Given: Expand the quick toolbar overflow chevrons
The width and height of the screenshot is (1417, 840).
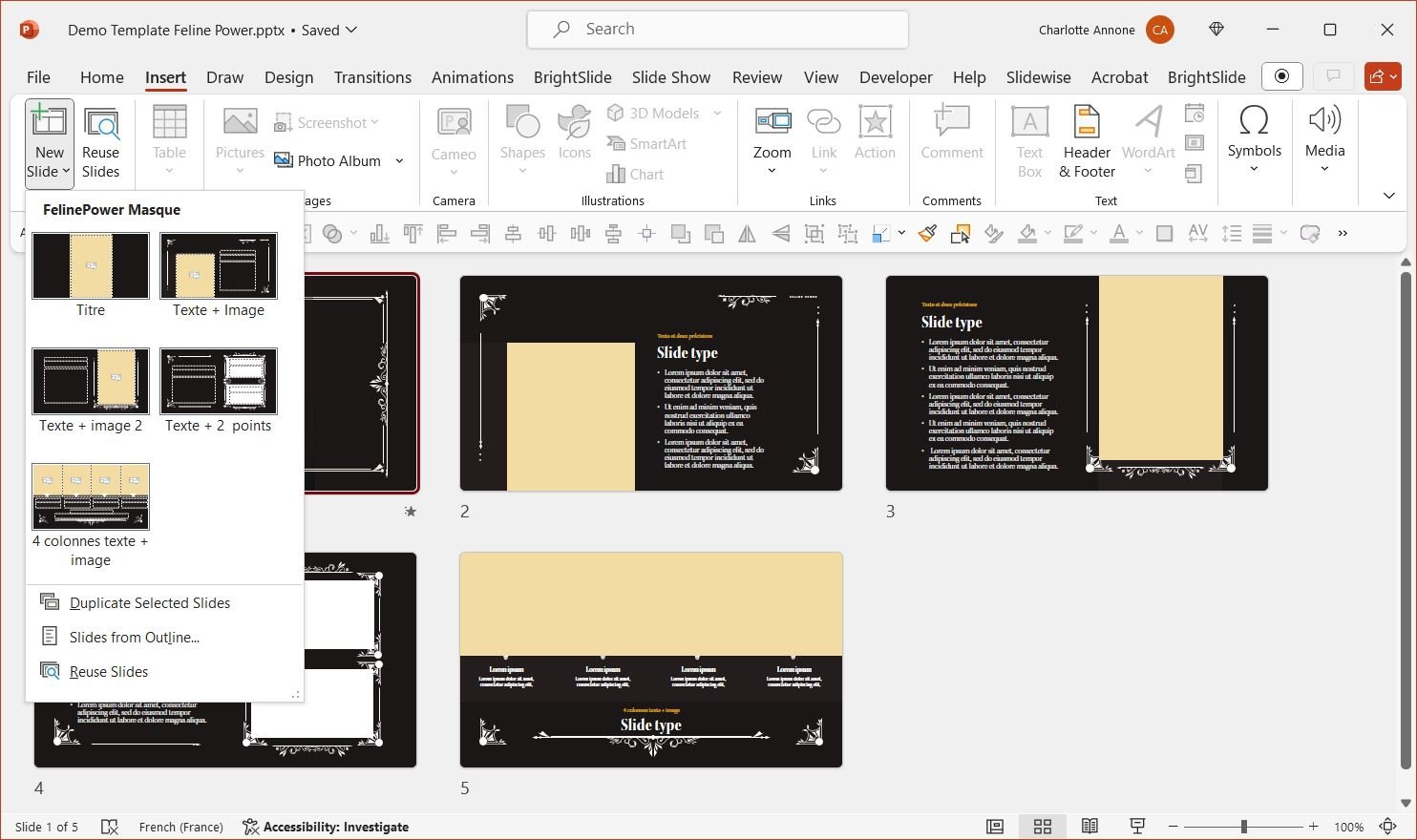Looking at the screenshot, I should pos(1343,233).
